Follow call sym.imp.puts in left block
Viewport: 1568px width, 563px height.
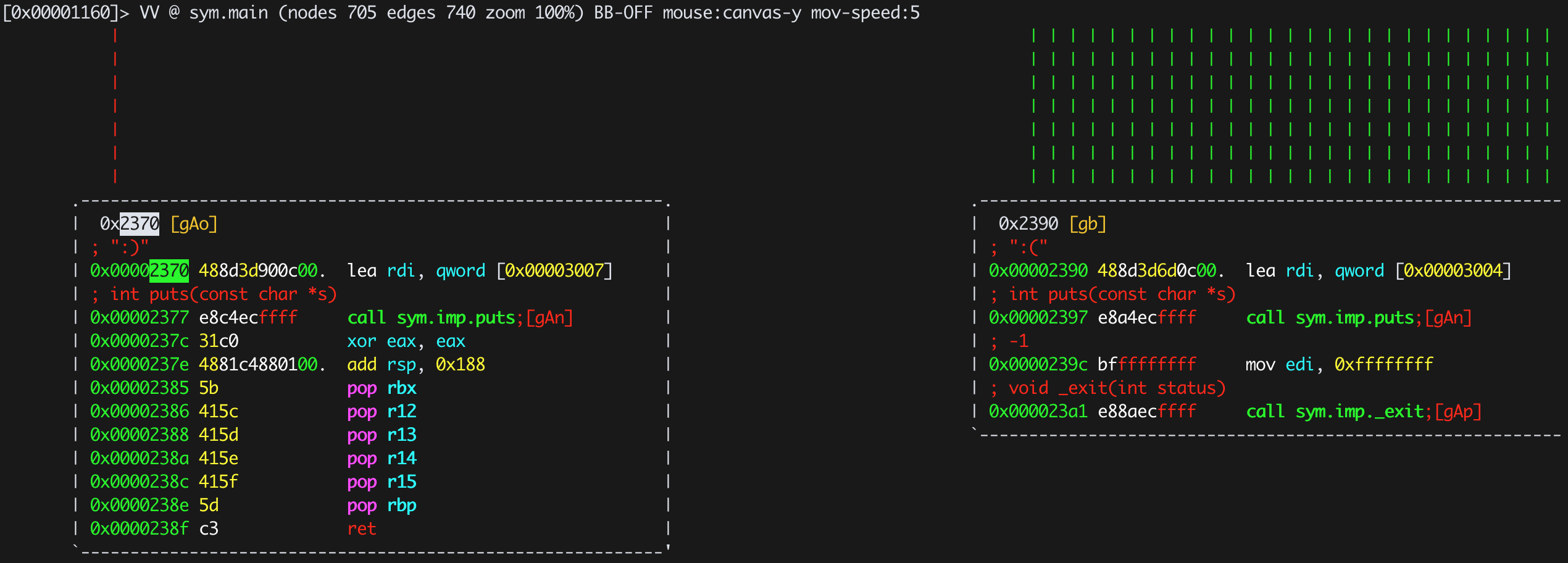[x=431, y=317]
